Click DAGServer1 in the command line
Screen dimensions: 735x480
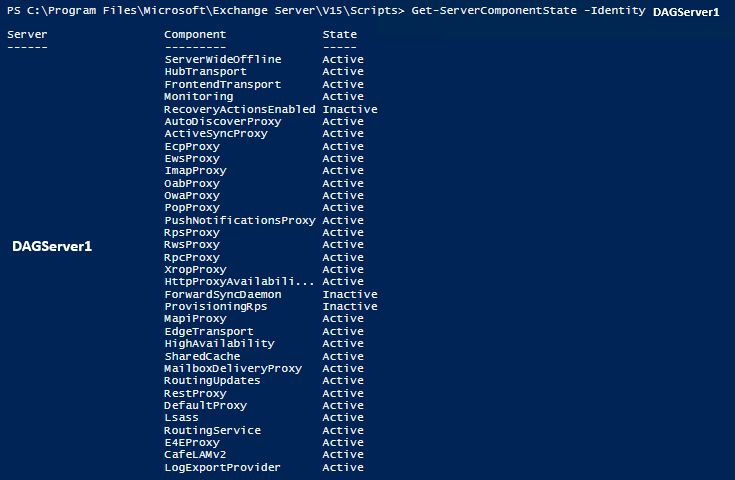(685, 12)
